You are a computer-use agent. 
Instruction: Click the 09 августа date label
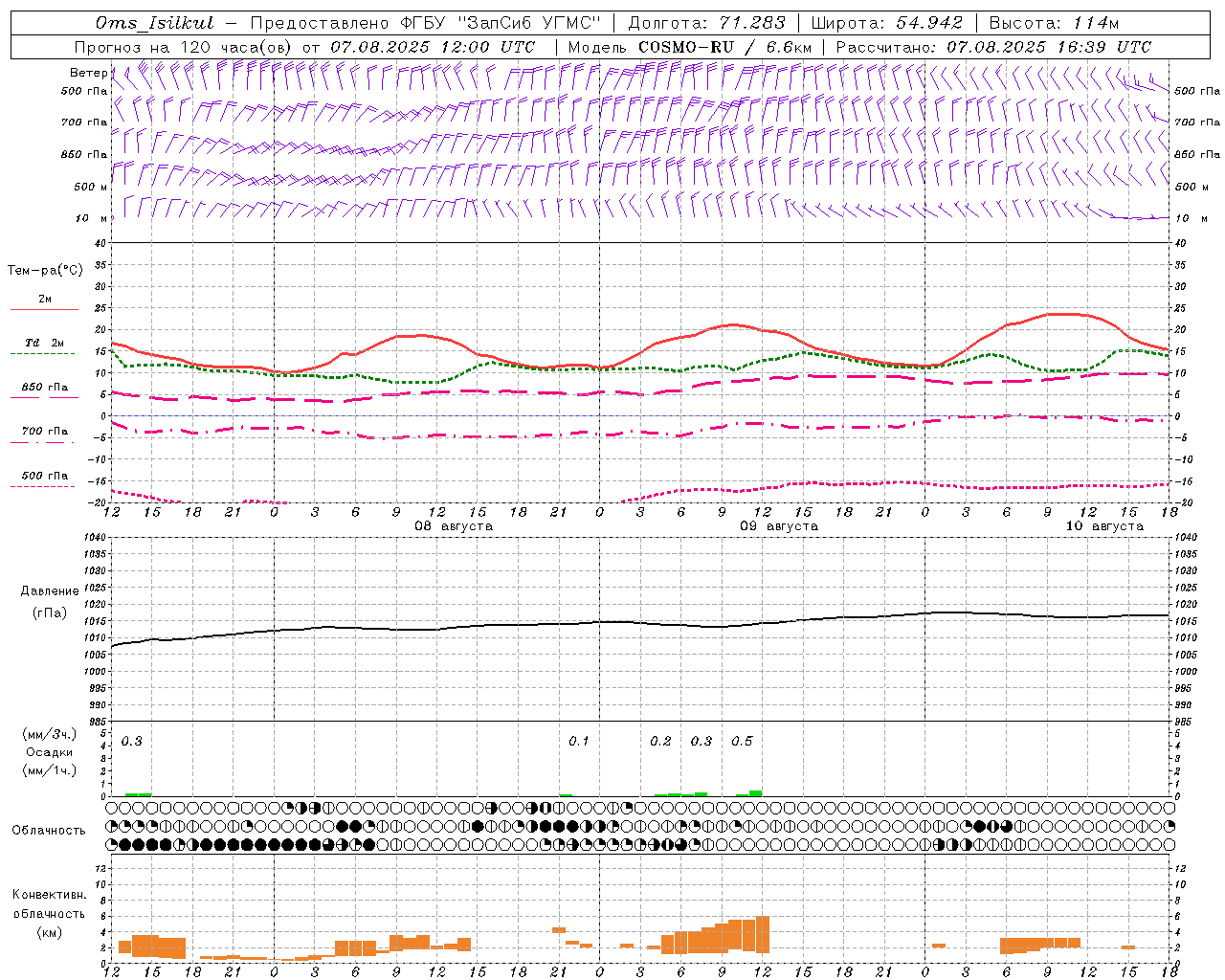[x=779, y=526]
